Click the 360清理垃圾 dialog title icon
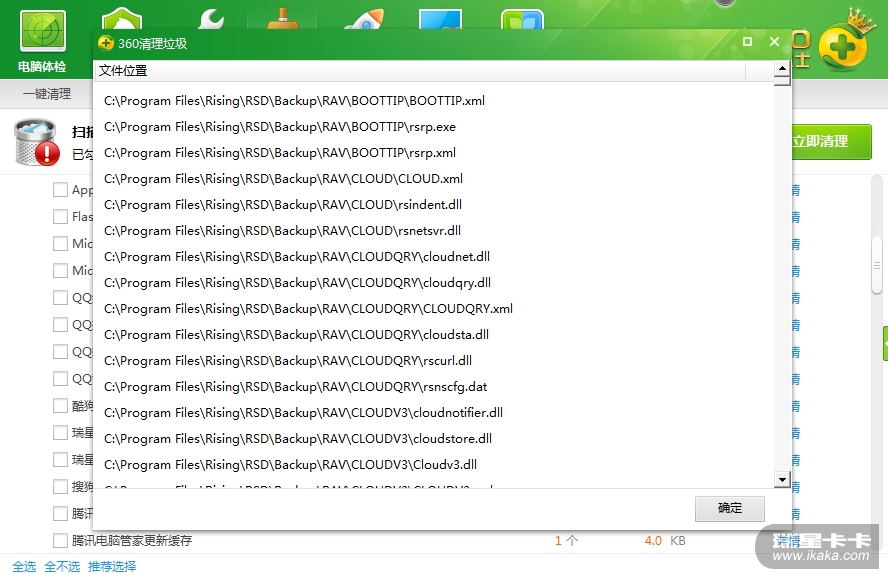 tap(106, 43)
